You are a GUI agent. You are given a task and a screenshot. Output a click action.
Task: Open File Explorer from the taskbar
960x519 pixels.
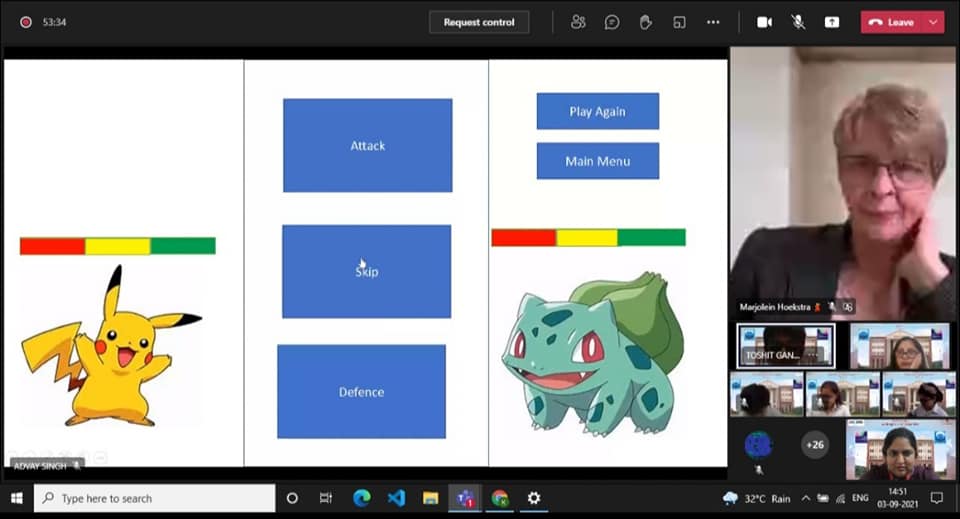pos(430,498)
